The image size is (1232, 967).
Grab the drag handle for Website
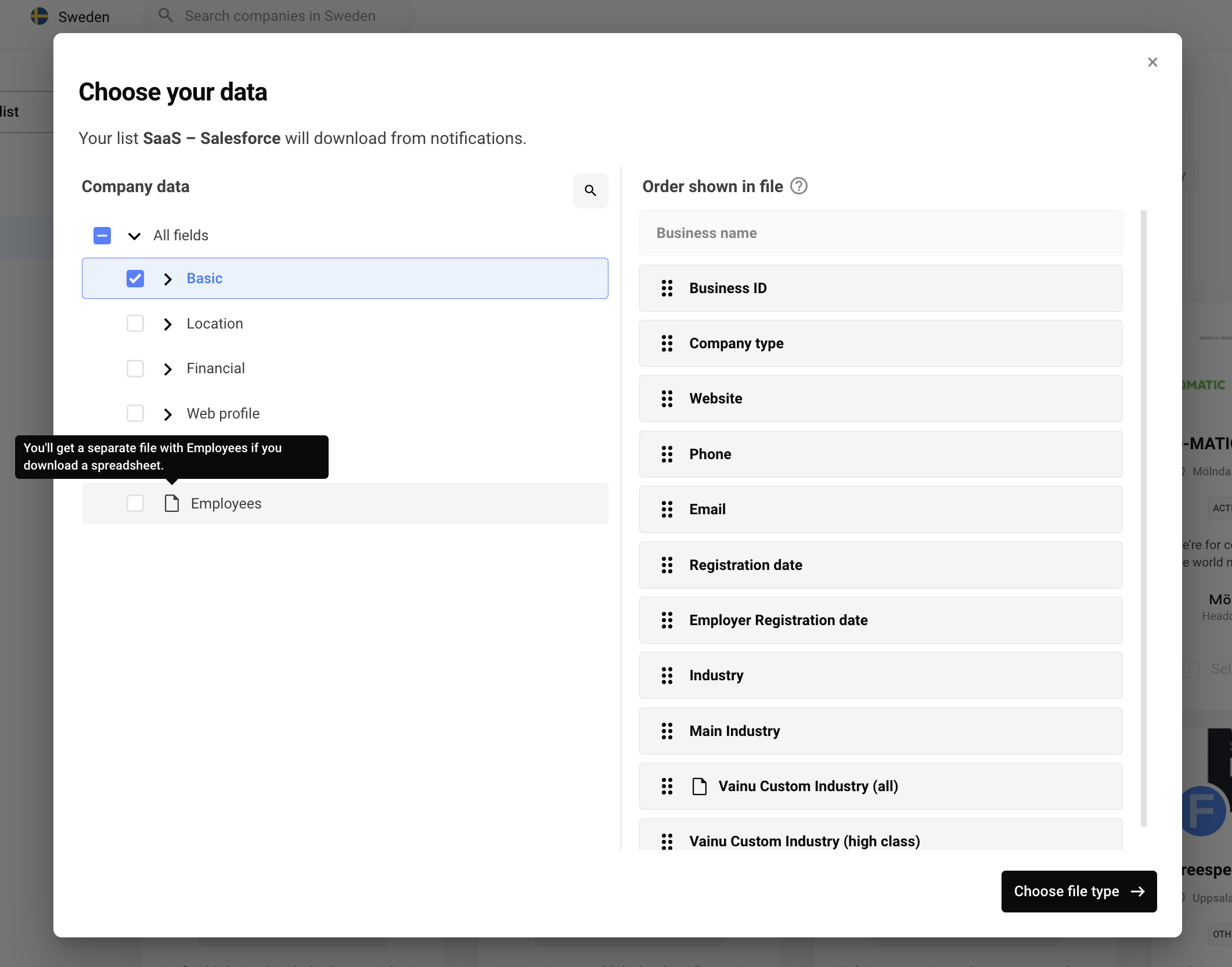pos(667,399)
